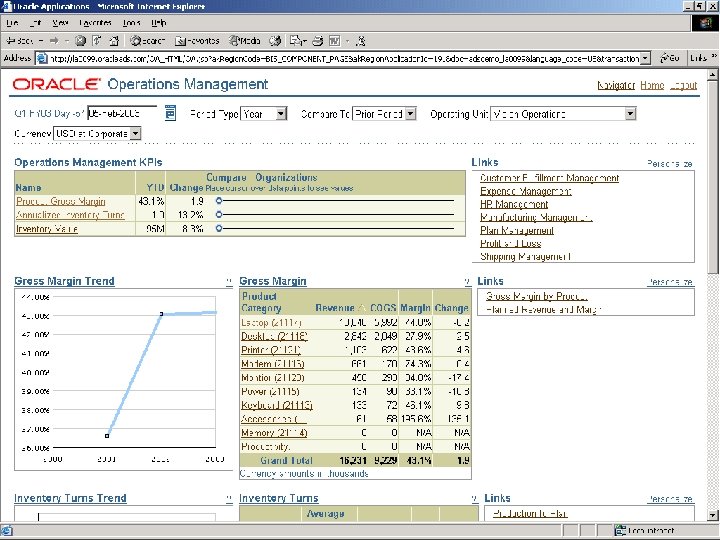
Task: Click the Navigator link
Action: [x=616, y=85]
